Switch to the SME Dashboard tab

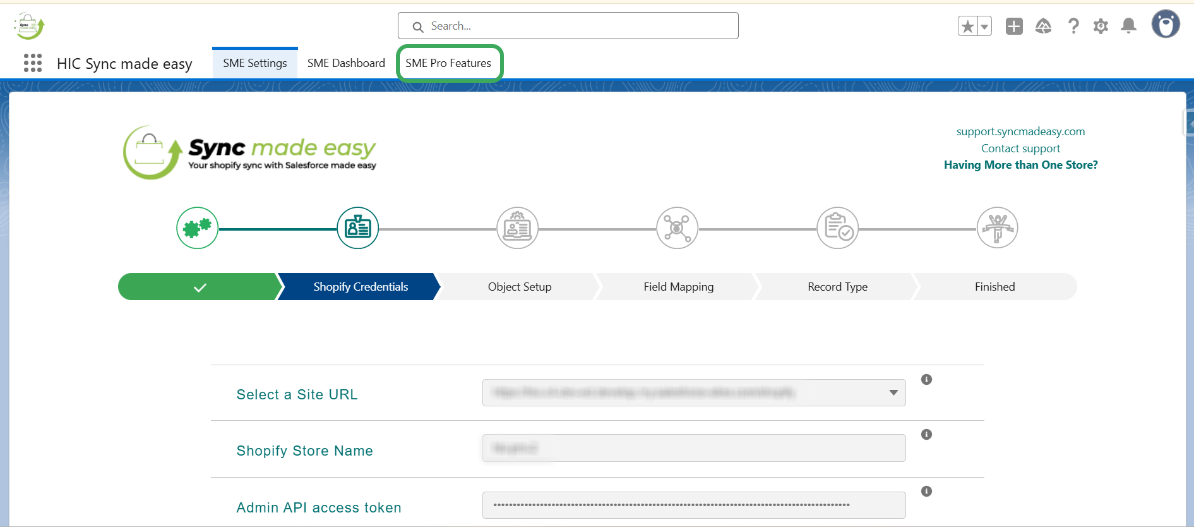(346, 63)
